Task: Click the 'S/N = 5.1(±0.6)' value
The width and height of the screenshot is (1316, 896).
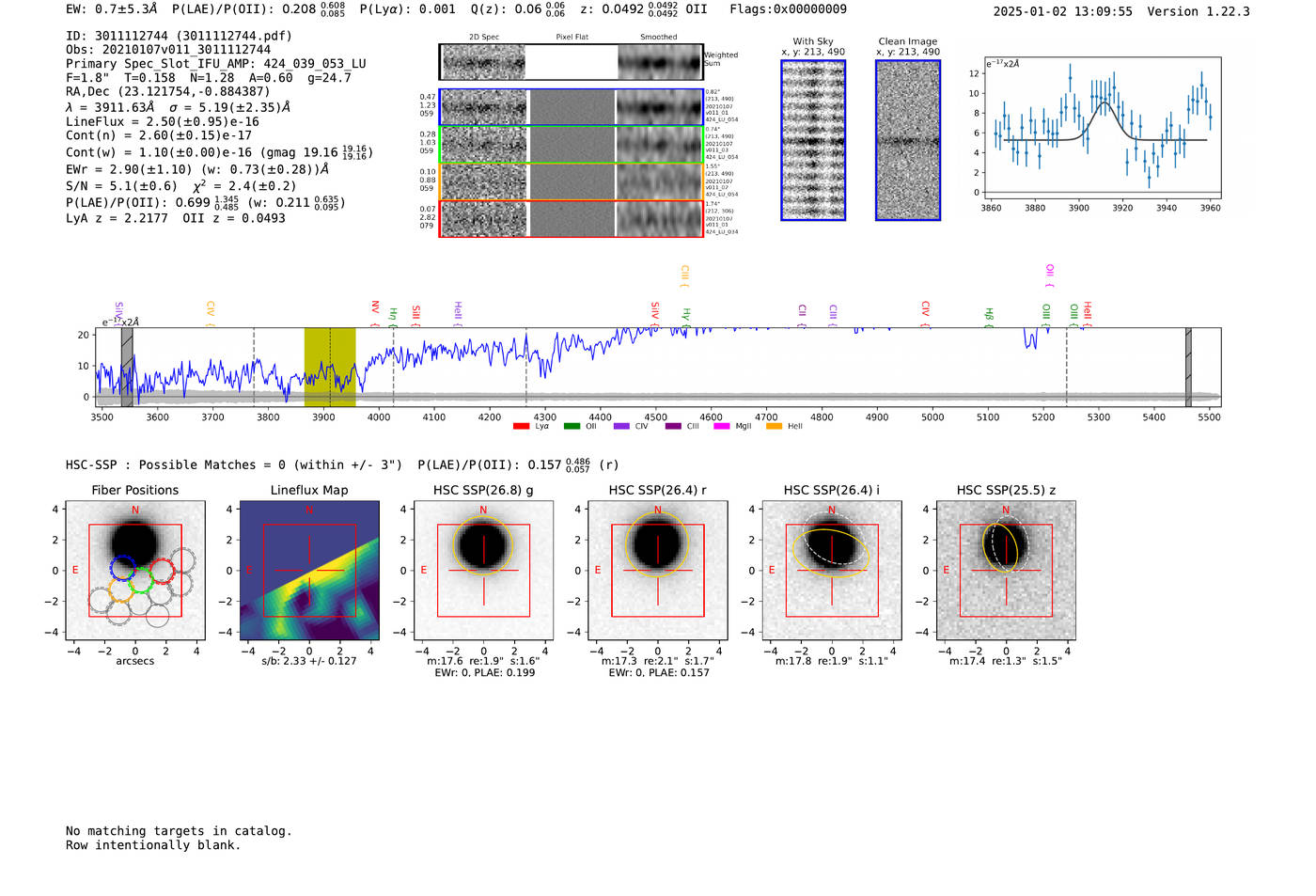Action: click(x=121, y=186)
